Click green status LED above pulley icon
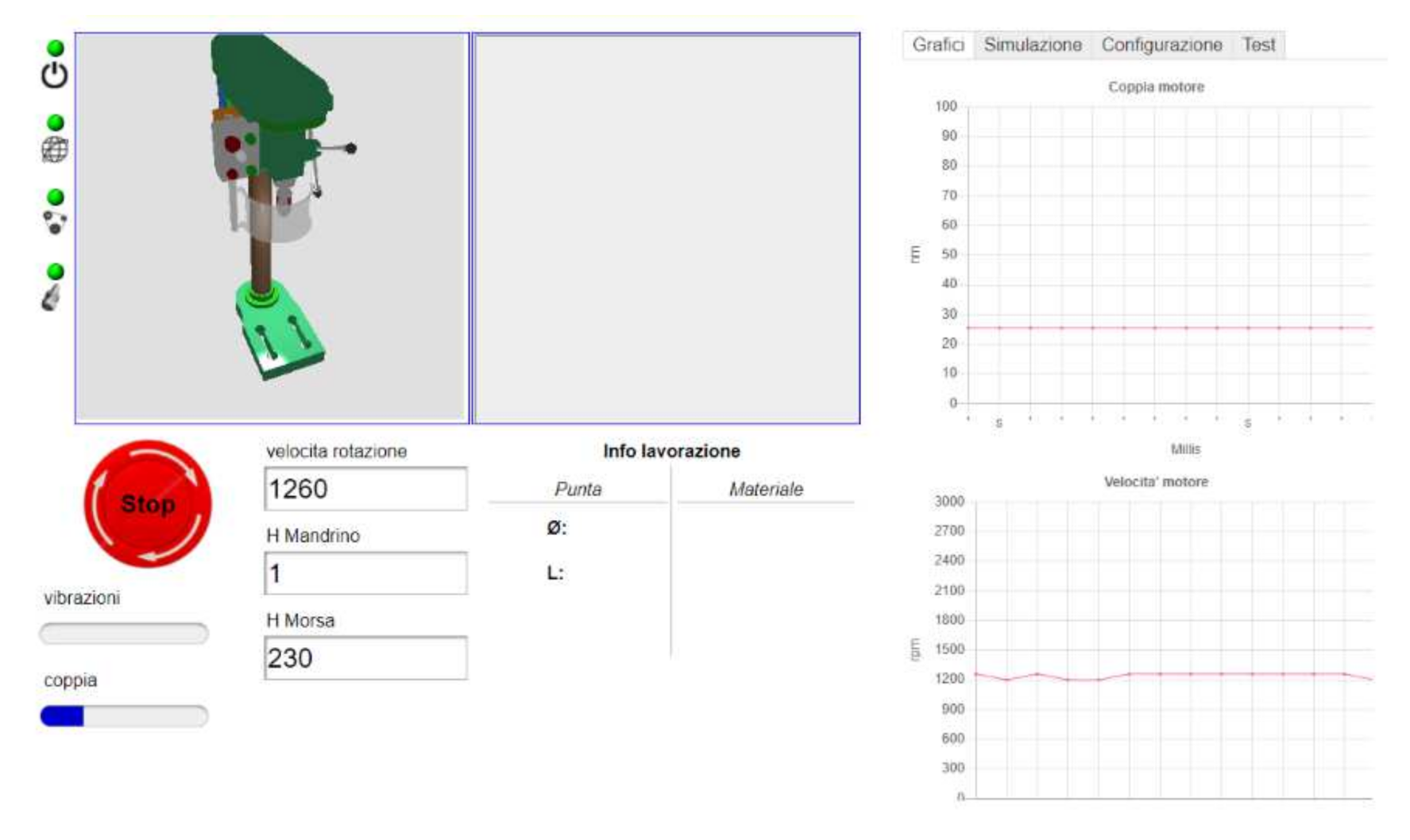Viewport: 1410px width, 840px height. tap(55, 197)
